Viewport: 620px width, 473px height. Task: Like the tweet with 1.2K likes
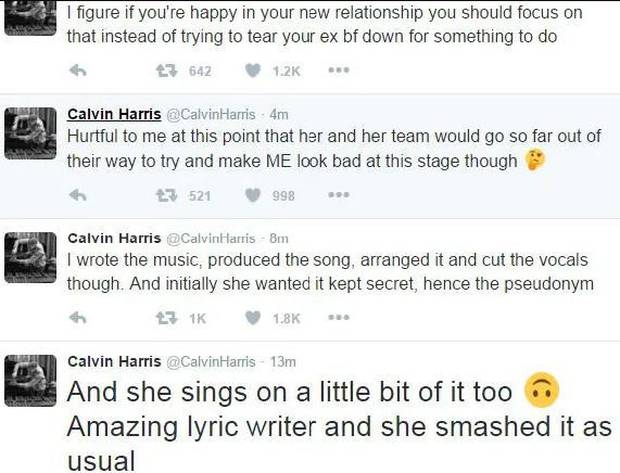click(x=253, y=70)
